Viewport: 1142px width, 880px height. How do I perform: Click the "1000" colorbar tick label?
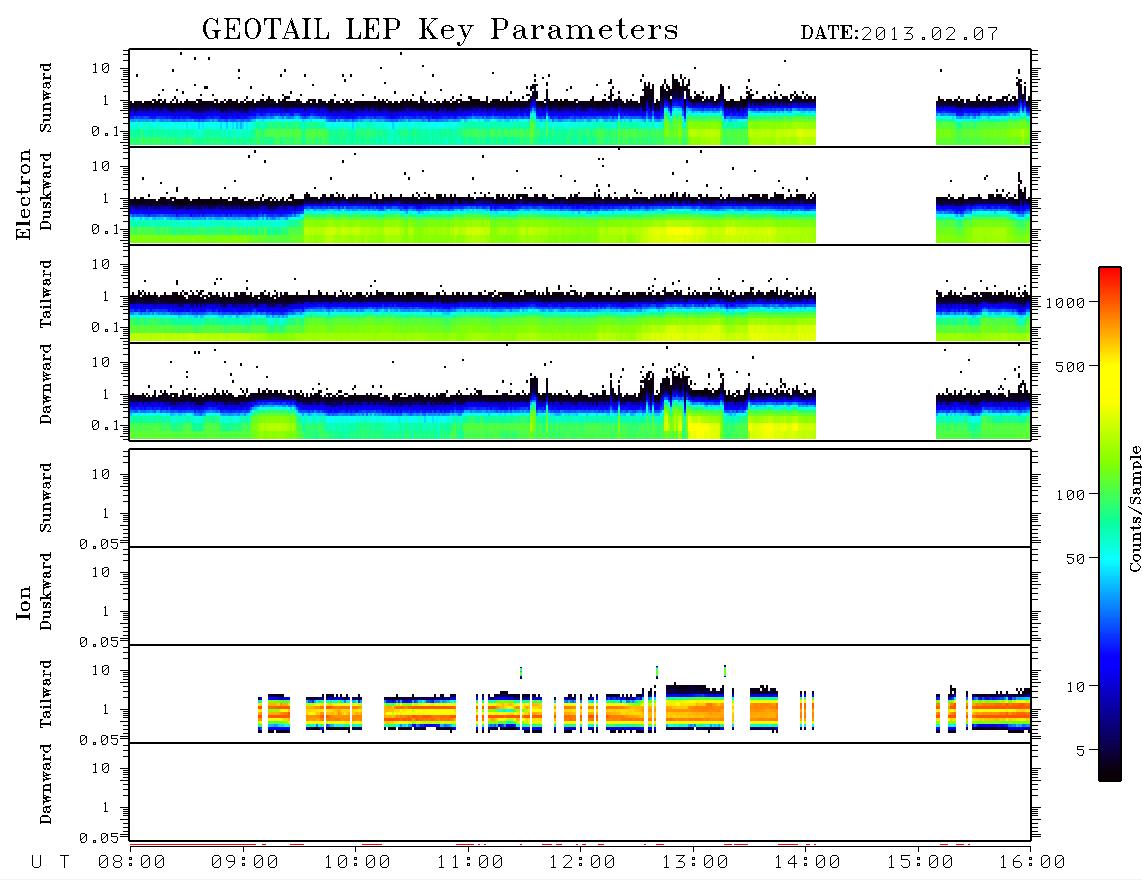click(x=1066, y=302)
